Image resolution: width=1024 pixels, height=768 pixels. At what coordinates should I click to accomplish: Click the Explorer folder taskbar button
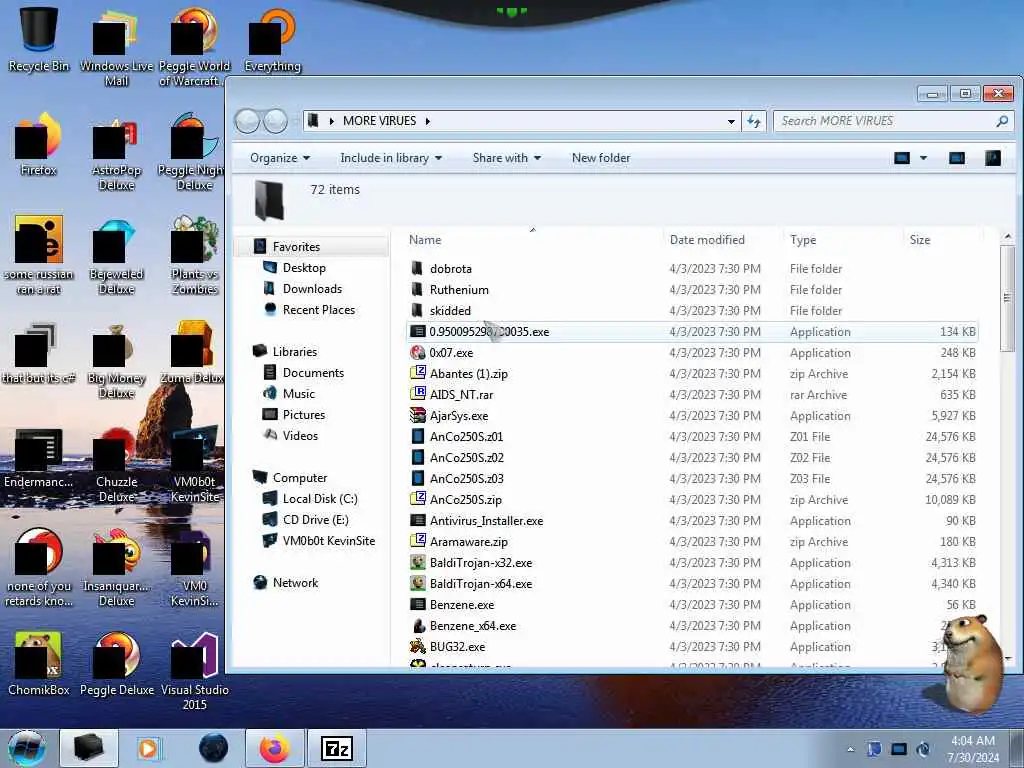pos(89,748)
